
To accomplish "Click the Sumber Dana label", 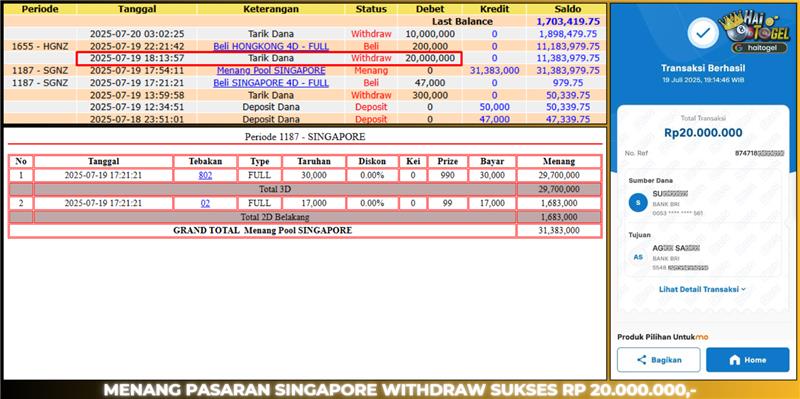I will click(x=651, y=180).
